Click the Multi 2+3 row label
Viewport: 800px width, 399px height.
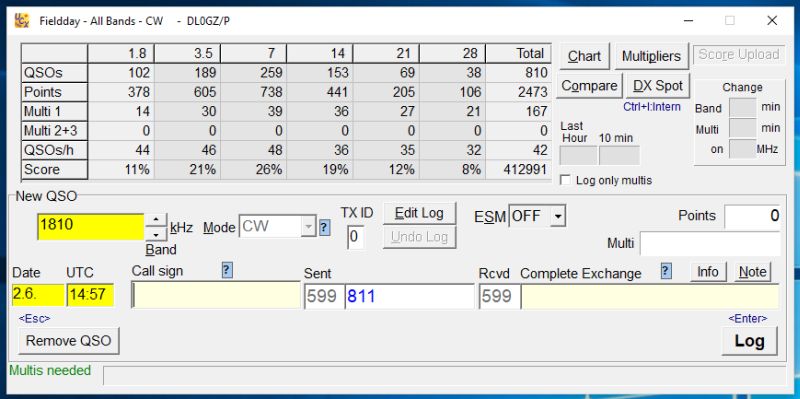(55, 131)
